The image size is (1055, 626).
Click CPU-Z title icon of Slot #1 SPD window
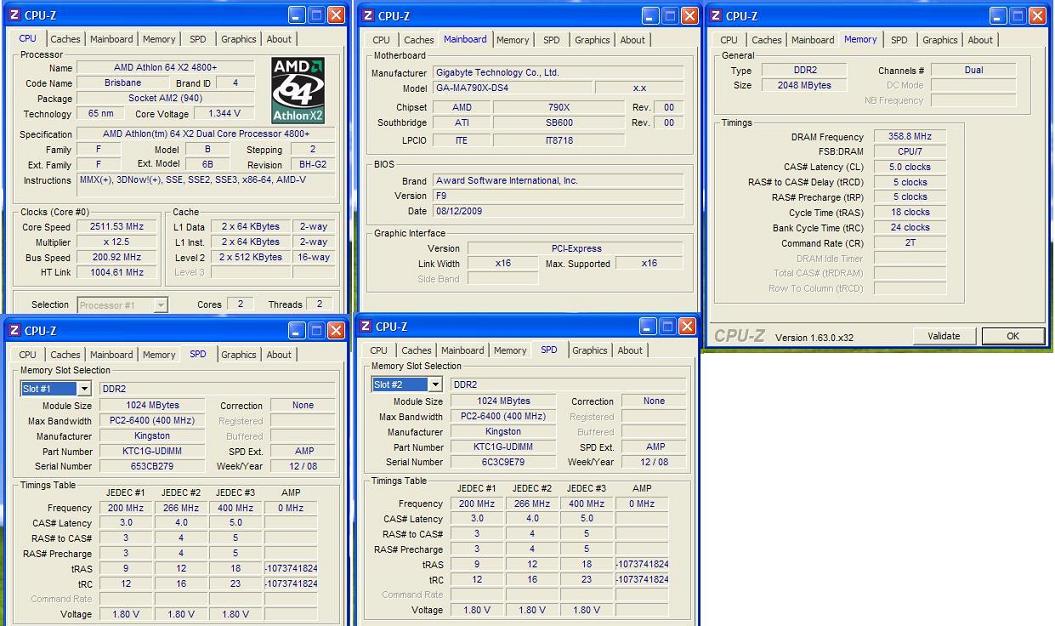click(x=14, y=330)
